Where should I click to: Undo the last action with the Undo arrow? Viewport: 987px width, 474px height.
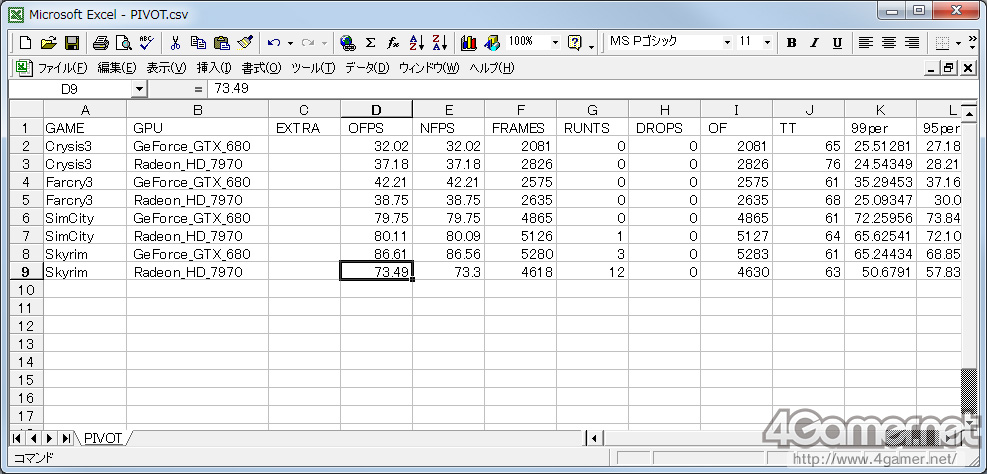(x=274, y=43)
